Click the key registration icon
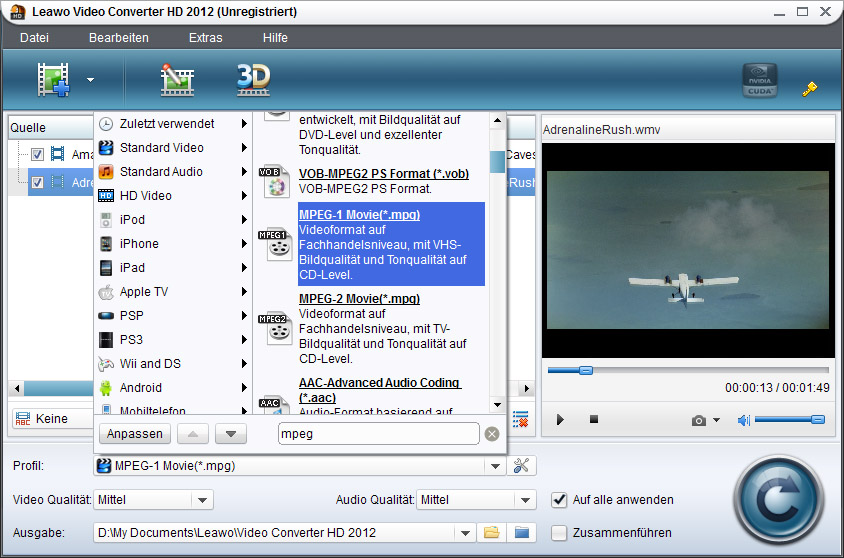Screen dimensions: 844x558 point(810,88)
